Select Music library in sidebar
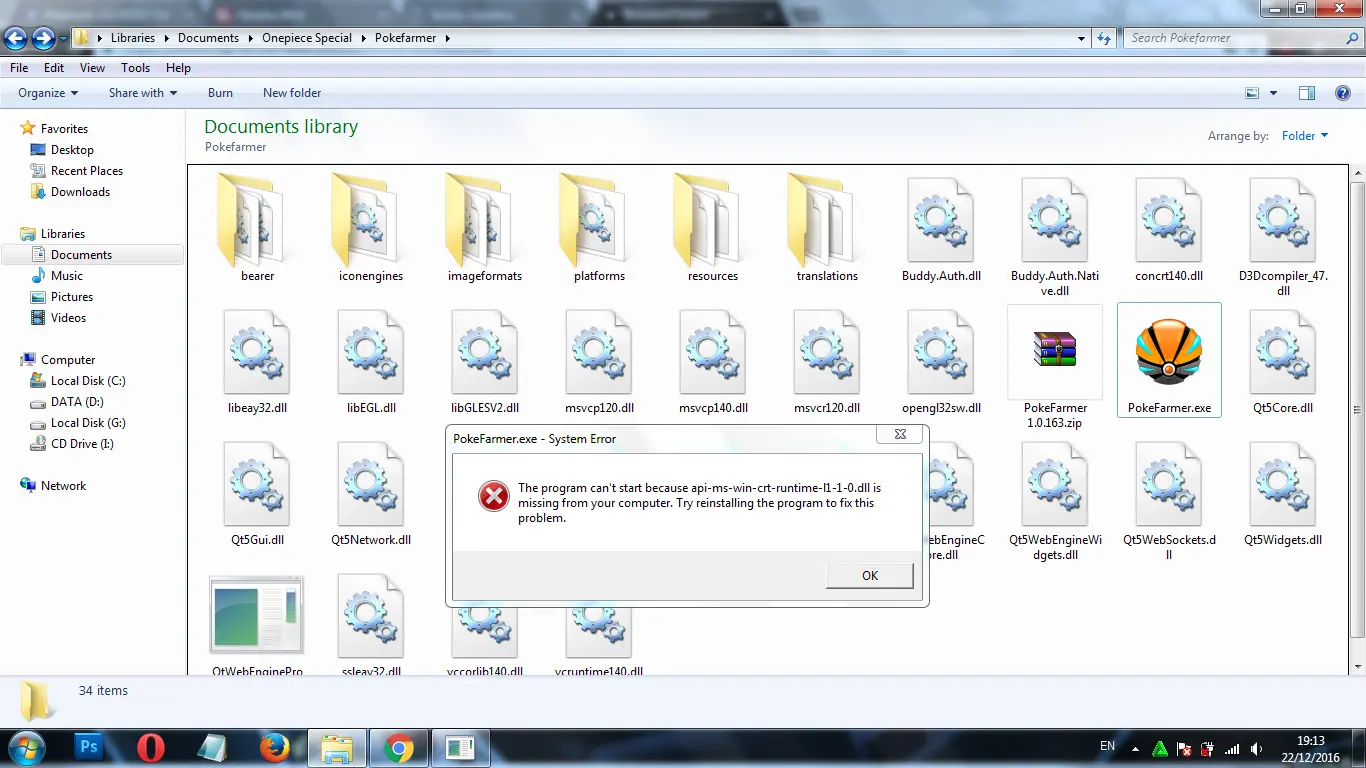The height and width of the screenshot is (768, 1366). tap(67, 276)
